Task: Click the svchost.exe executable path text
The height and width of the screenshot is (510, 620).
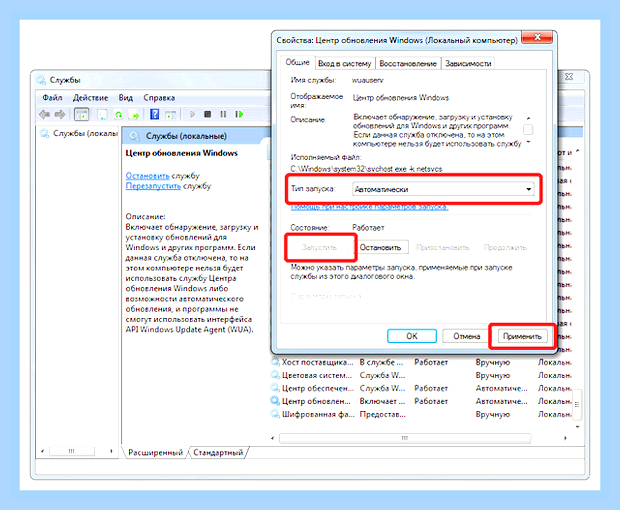Action: pos(366,169)
